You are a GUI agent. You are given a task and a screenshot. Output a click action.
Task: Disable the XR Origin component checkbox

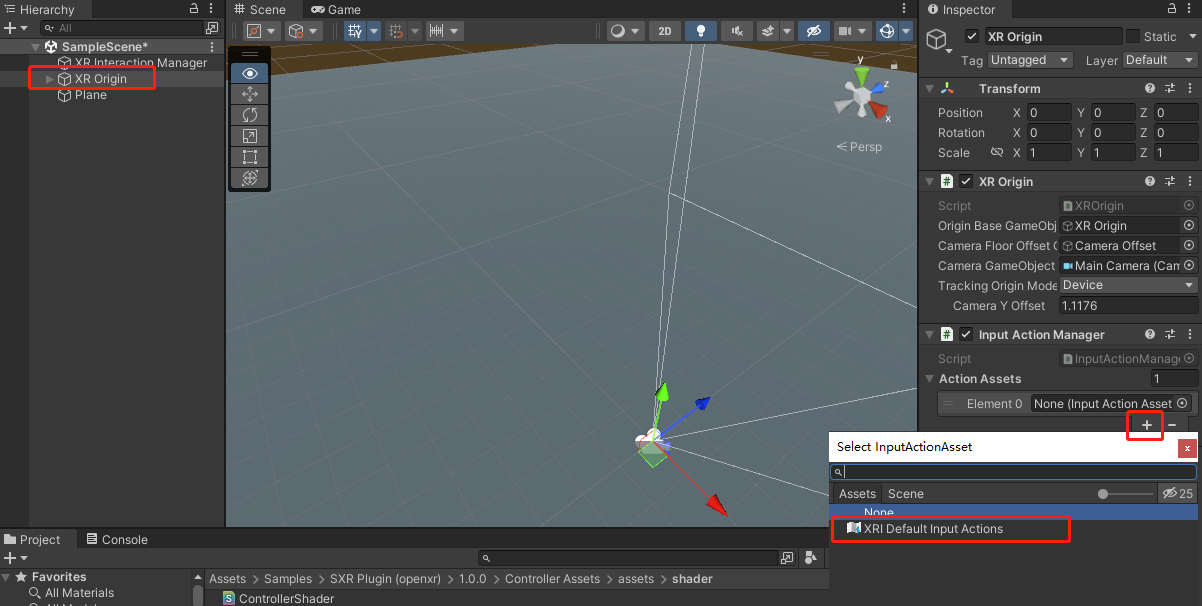(966, 182)
